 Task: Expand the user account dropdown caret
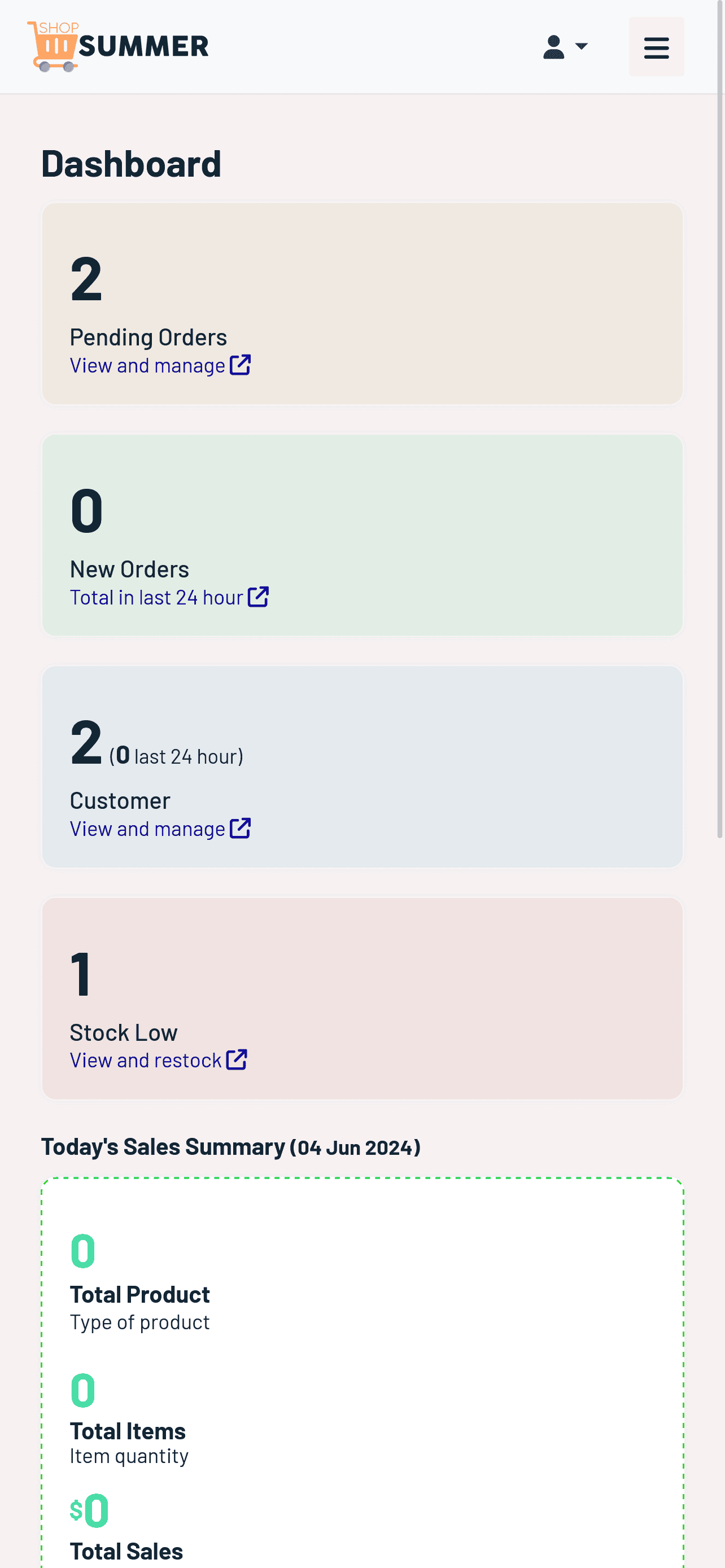click(580, 46)
